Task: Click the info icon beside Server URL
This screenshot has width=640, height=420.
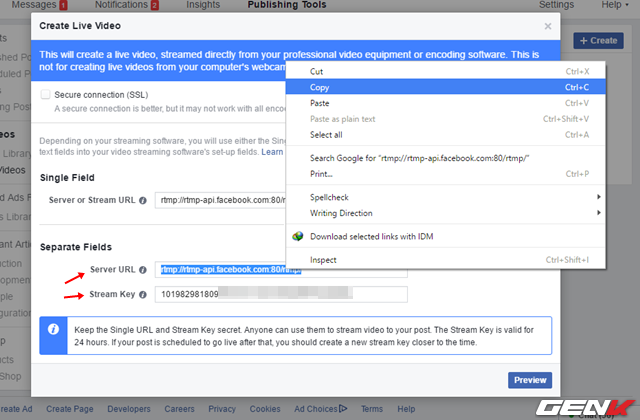Action: tap(142, 270)
